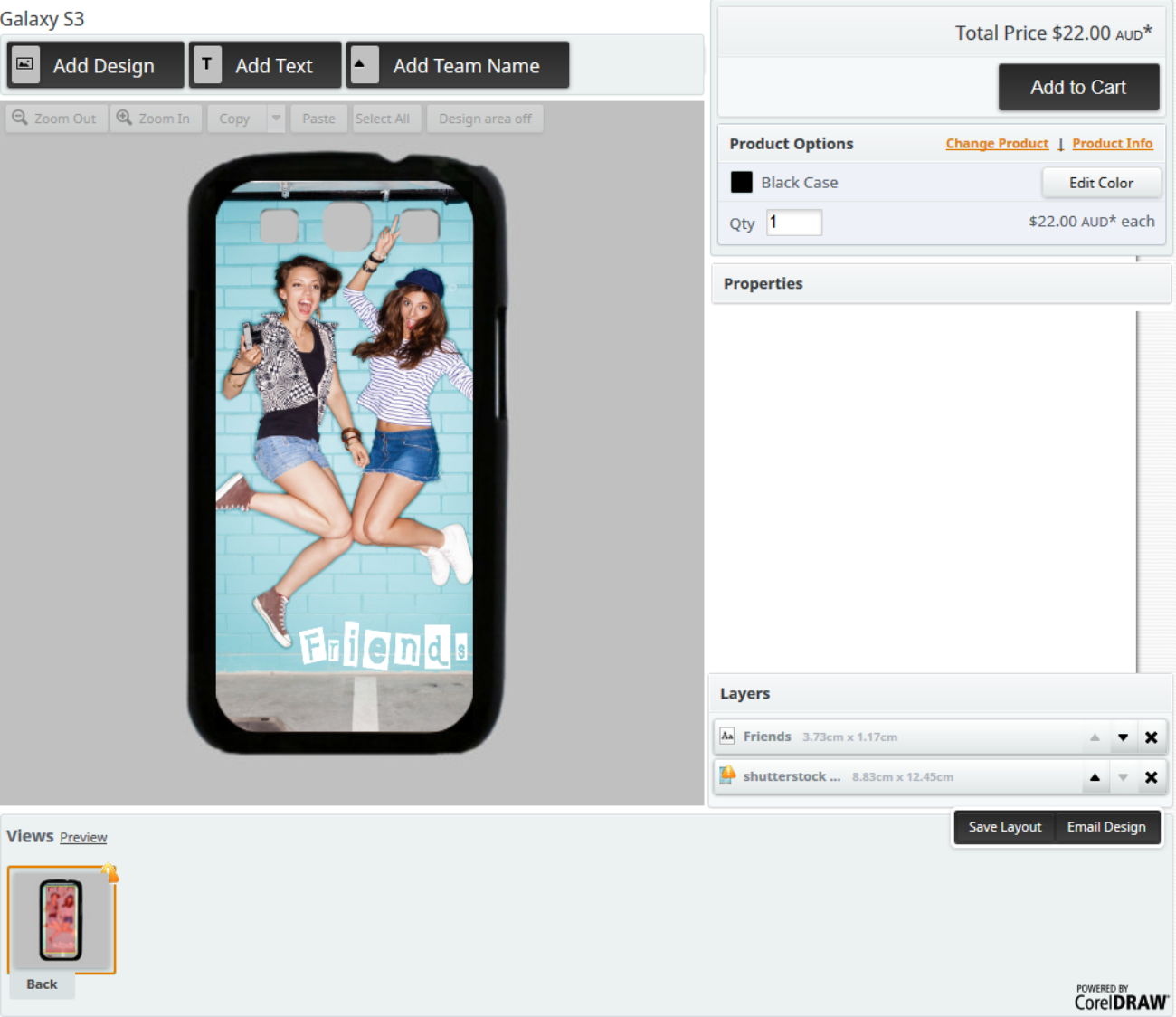Click the Add Team Name icon
This screenshot has width=1176, height=1017.
pyautogui.click(x=364, y=65)
